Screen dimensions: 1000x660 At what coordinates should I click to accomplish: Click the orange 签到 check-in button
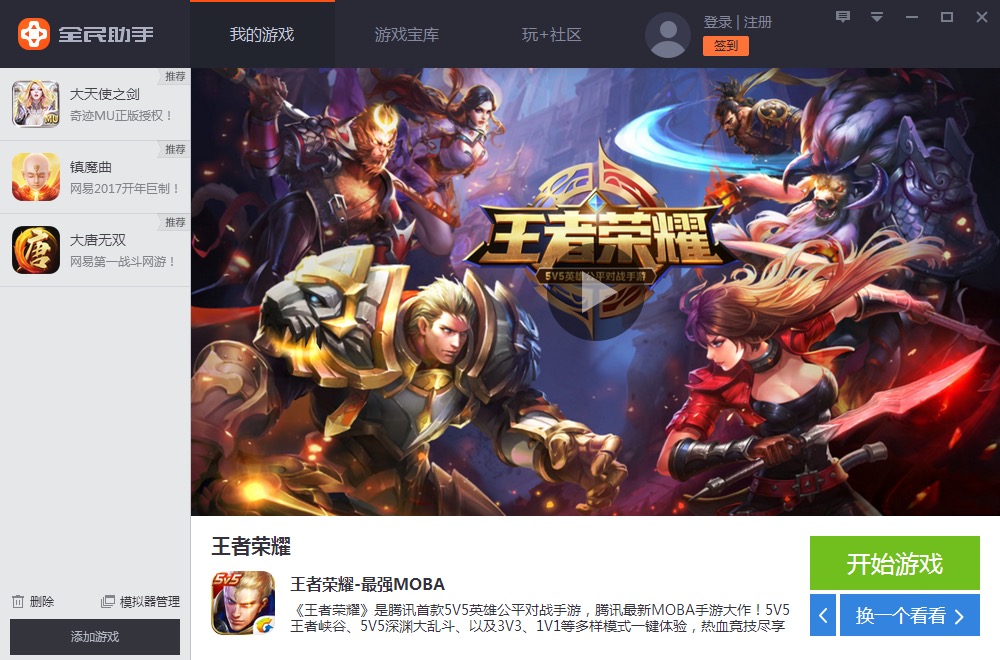click(x=726, y=46)
